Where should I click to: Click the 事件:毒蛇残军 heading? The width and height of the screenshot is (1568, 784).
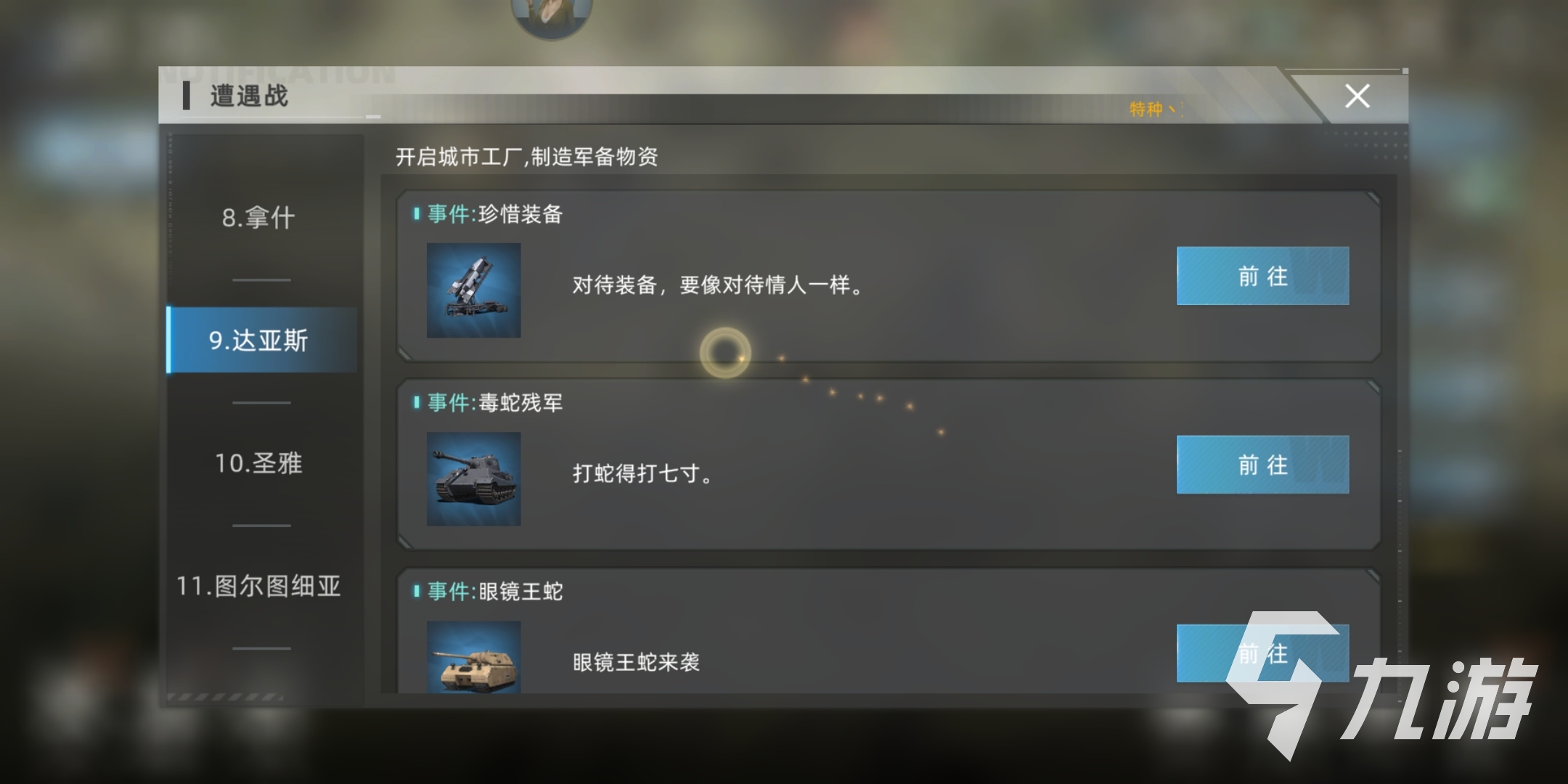pyautogui.click(x=494, y=403)
